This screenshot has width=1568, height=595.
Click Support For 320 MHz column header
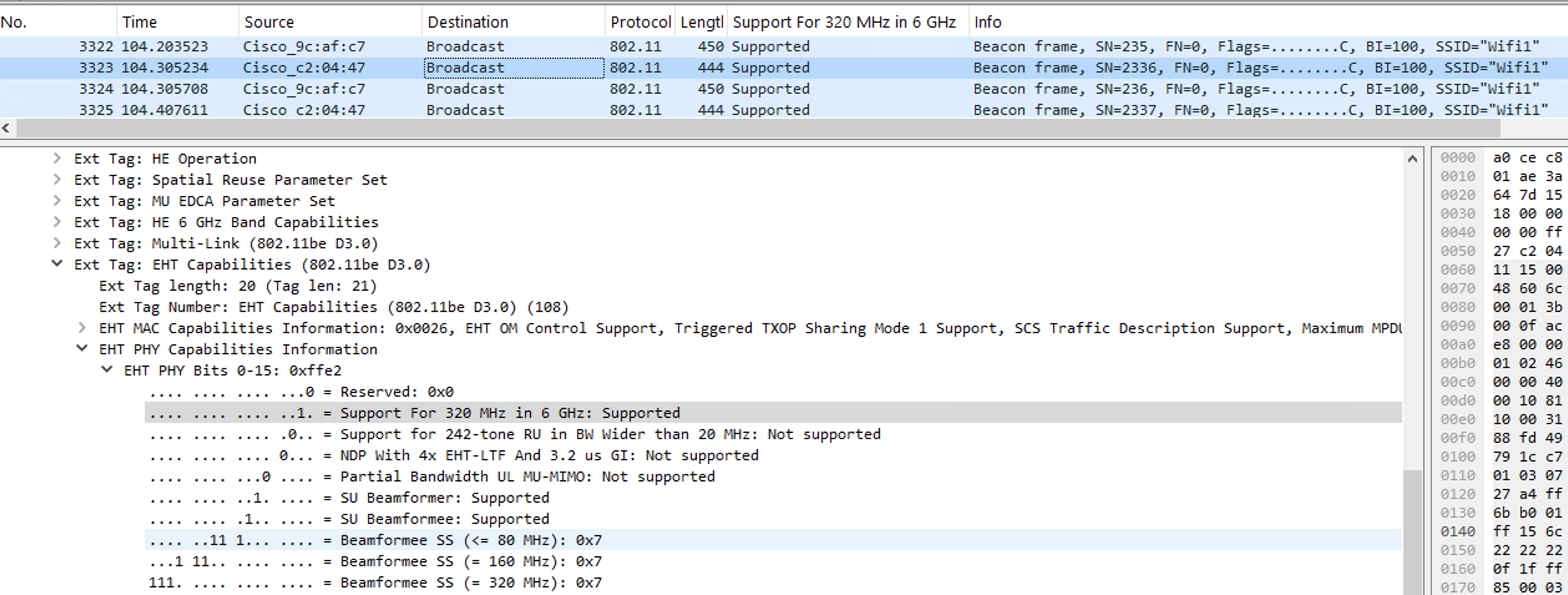(x=848, y=22)
